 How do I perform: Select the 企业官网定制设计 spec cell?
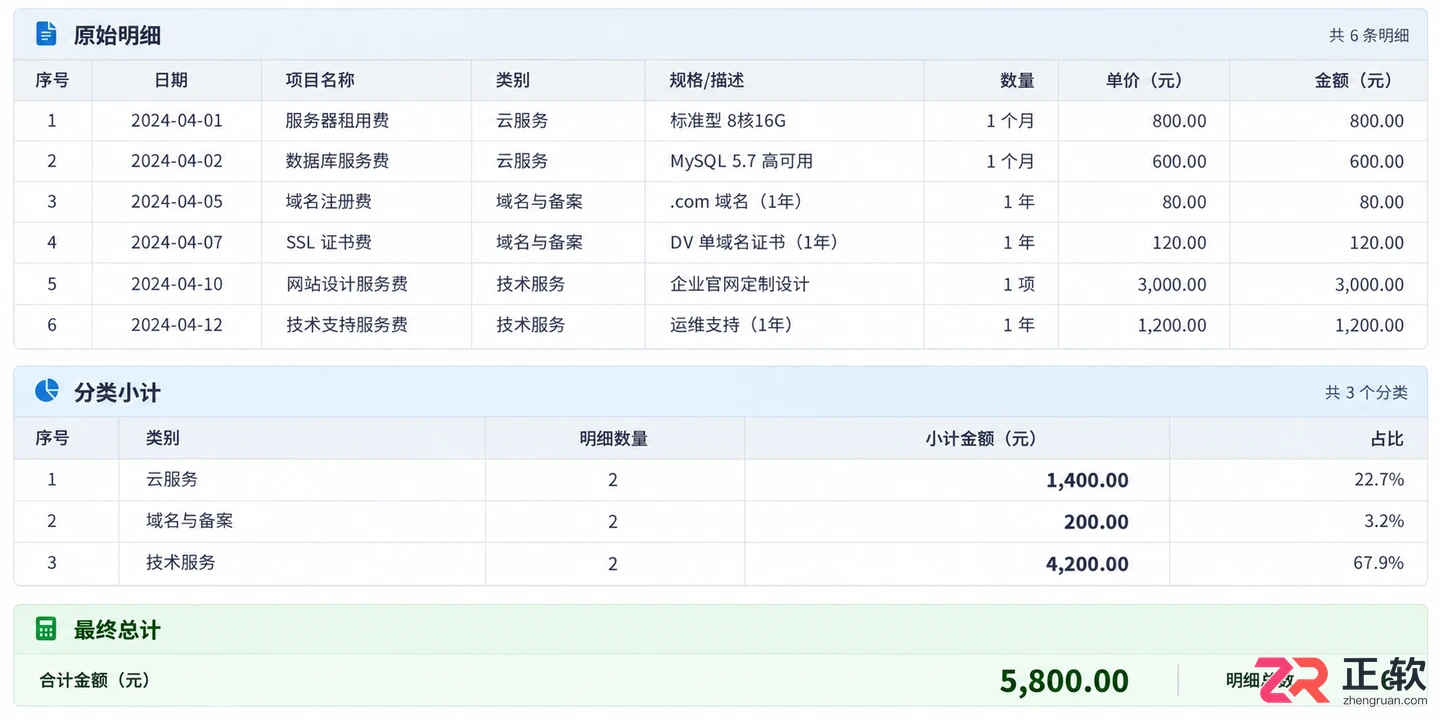click(739, 284)
